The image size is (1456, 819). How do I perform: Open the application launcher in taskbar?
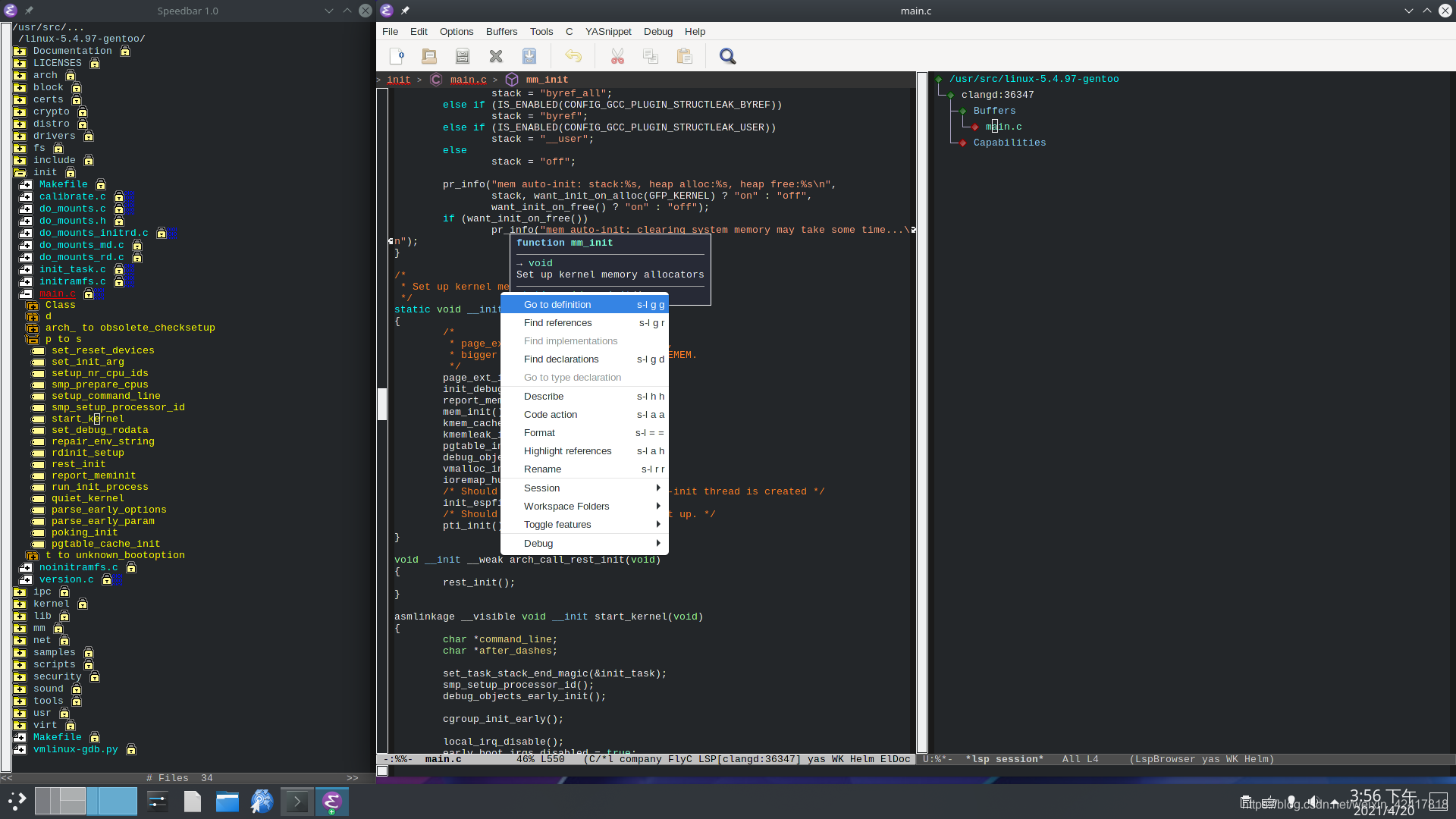coord(17,801)
